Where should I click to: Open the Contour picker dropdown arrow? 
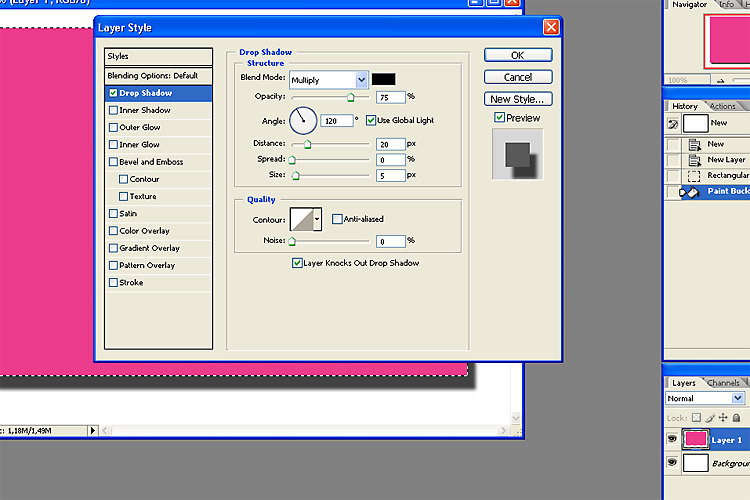tap(317, 219)
